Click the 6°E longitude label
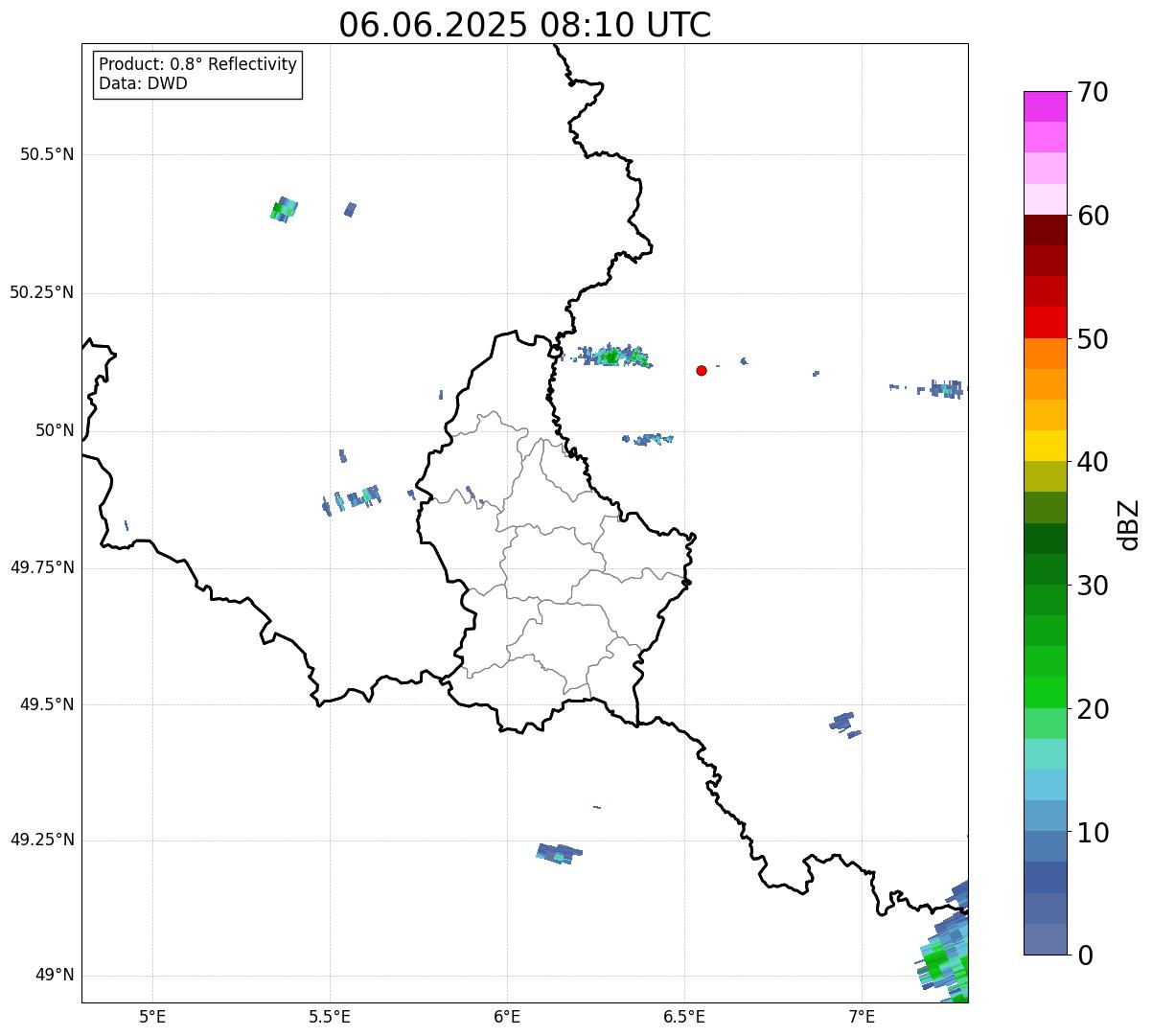The image size is (1152, 1036). pyautogui.click(x=507, y=1016)
